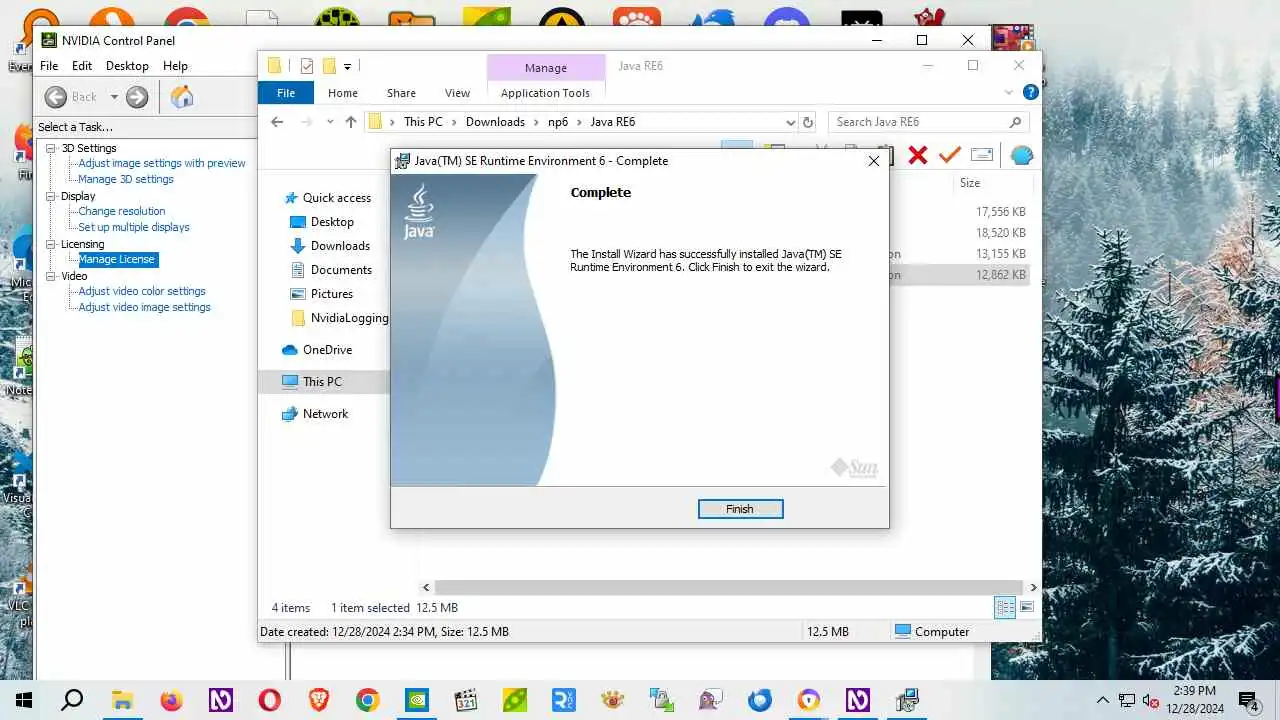The image size is (1280, 720).
Task: Click the envelope toolbar icon
Action: (x=982, y=155)
